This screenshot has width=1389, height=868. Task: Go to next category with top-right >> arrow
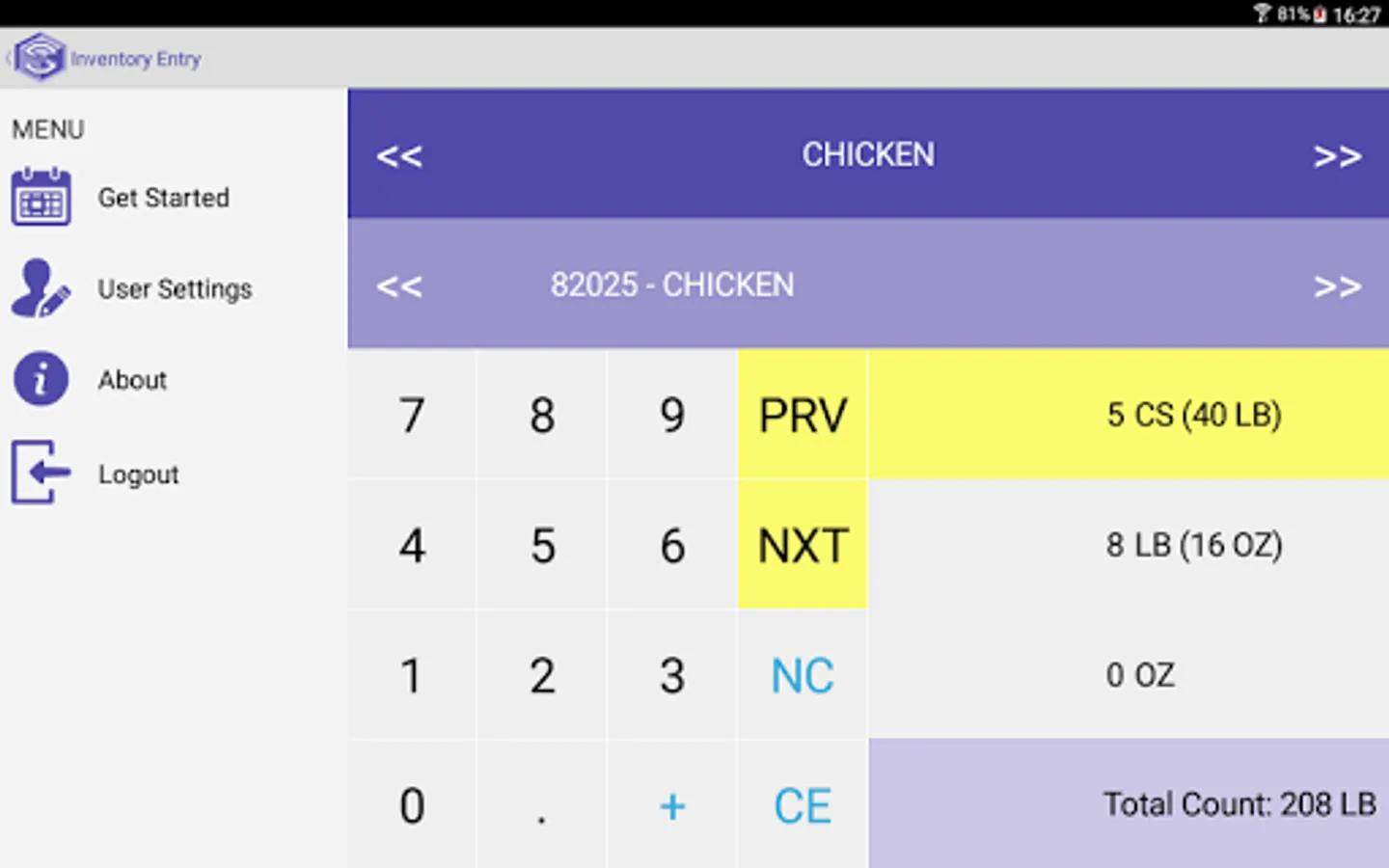click(1337, 155)
